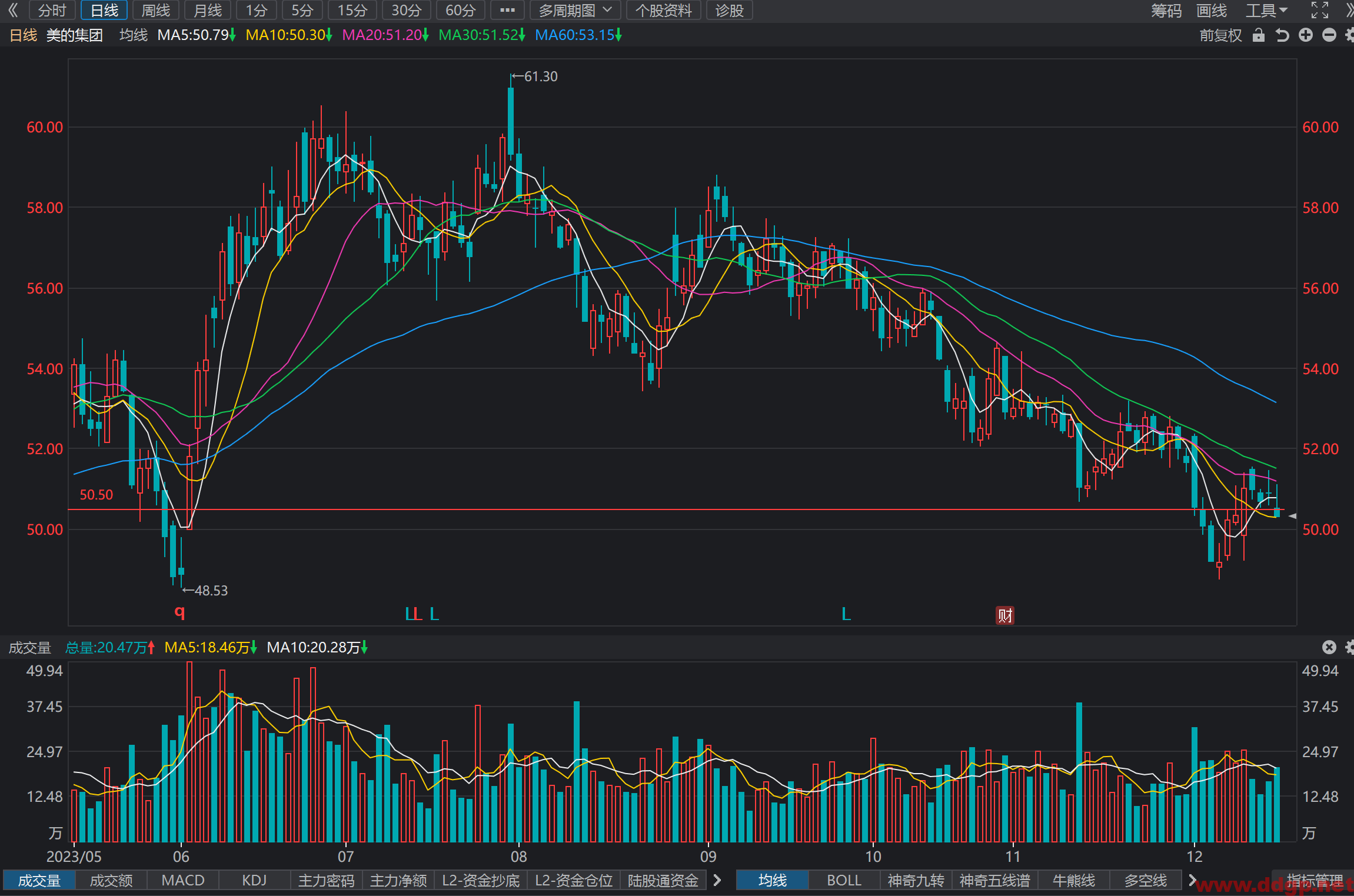Click the MA60 blue legend label

coord(578,35)
